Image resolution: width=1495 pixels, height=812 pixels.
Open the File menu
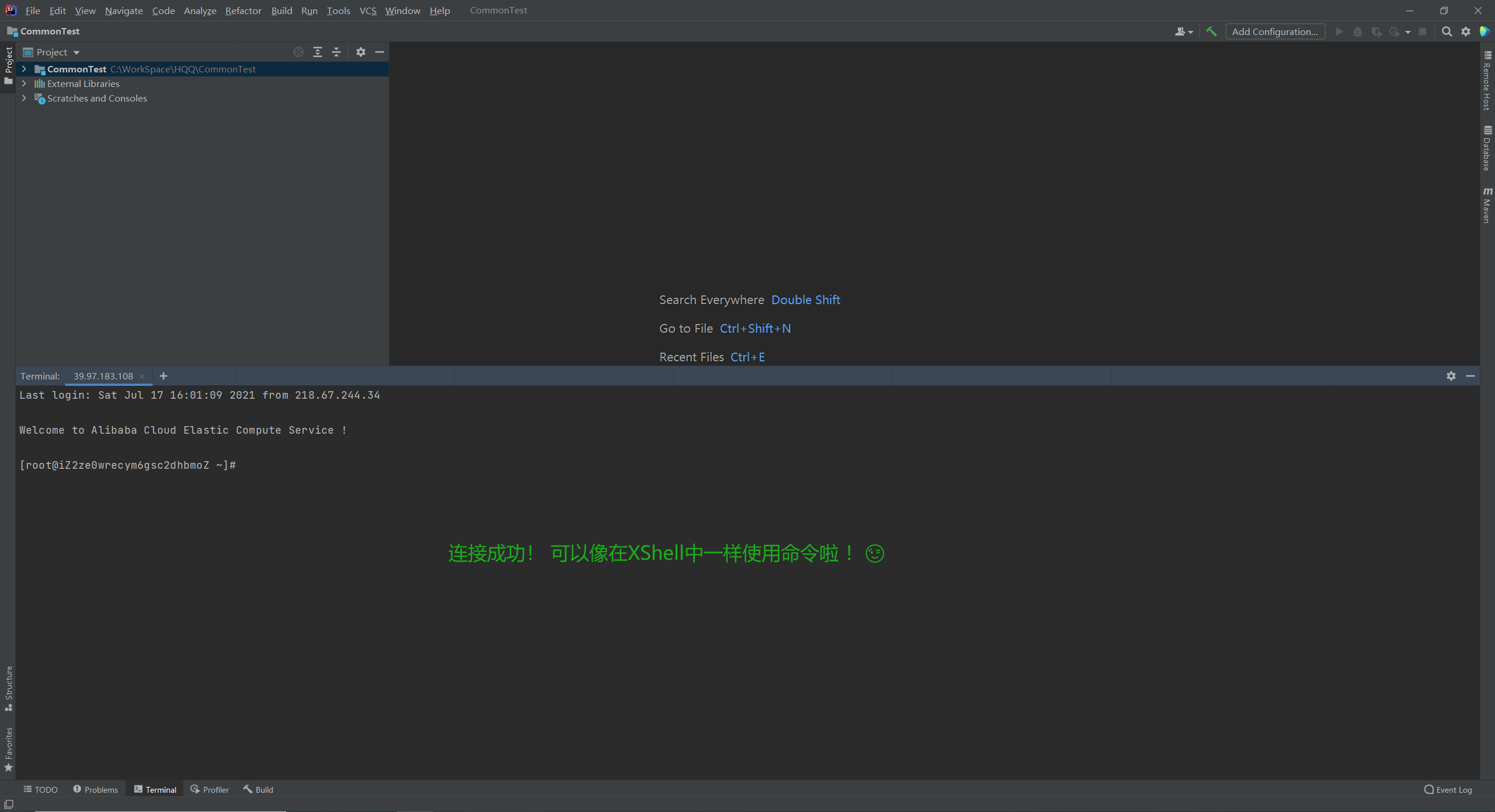(33, 11)
